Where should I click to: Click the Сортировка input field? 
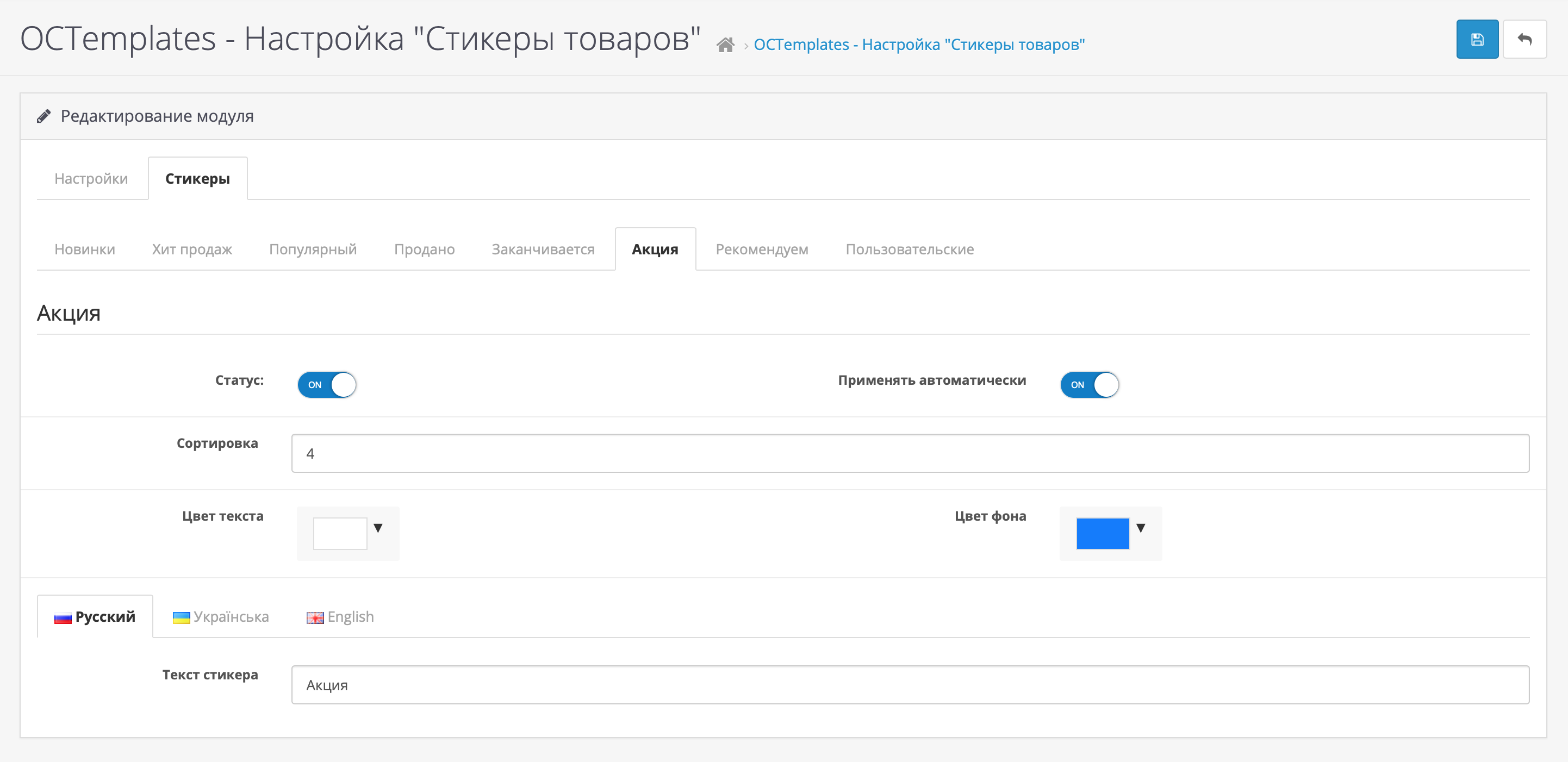pyautogui.click(x=910, y=453)
